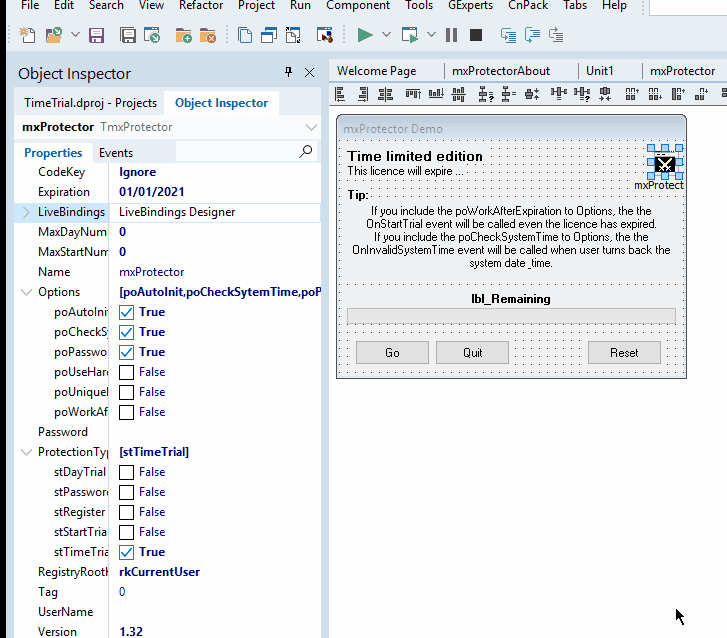Click the View Unit icon
The image size is (727, 638).
coord(245,35)
